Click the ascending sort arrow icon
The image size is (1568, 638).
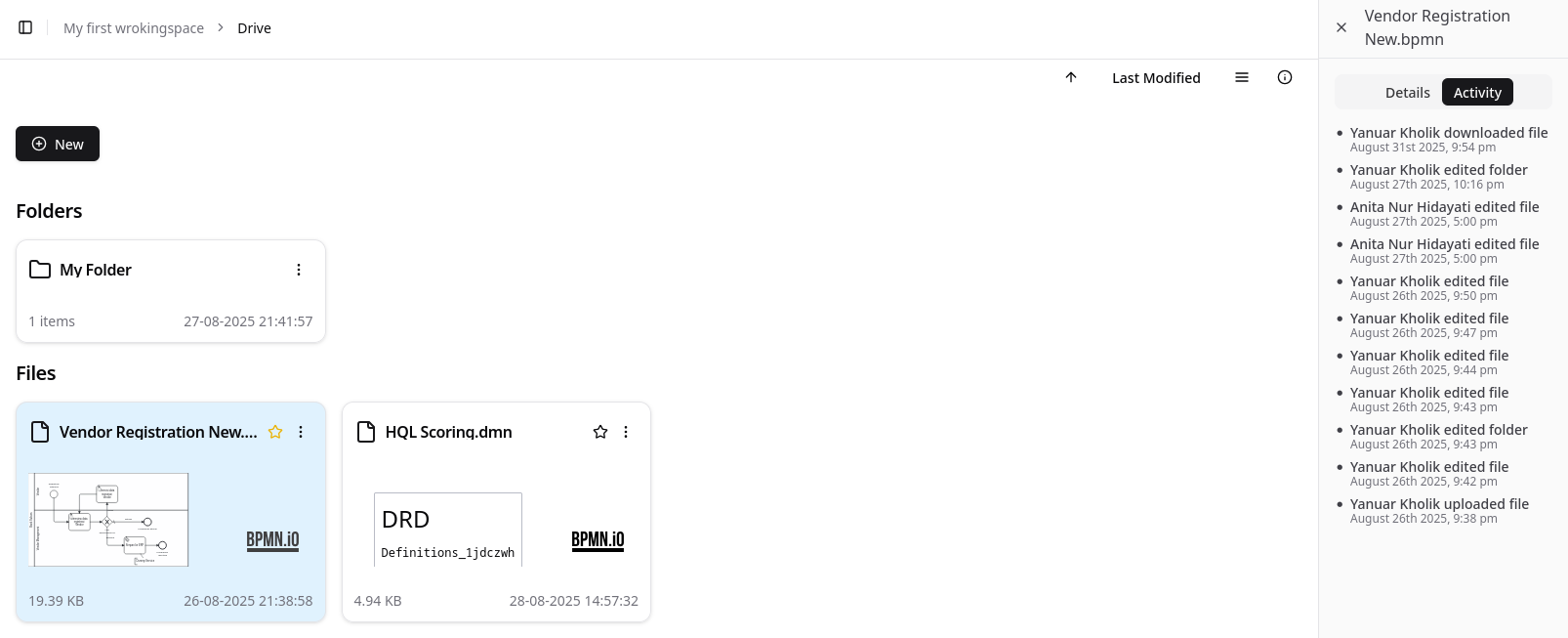(1071, 77)
